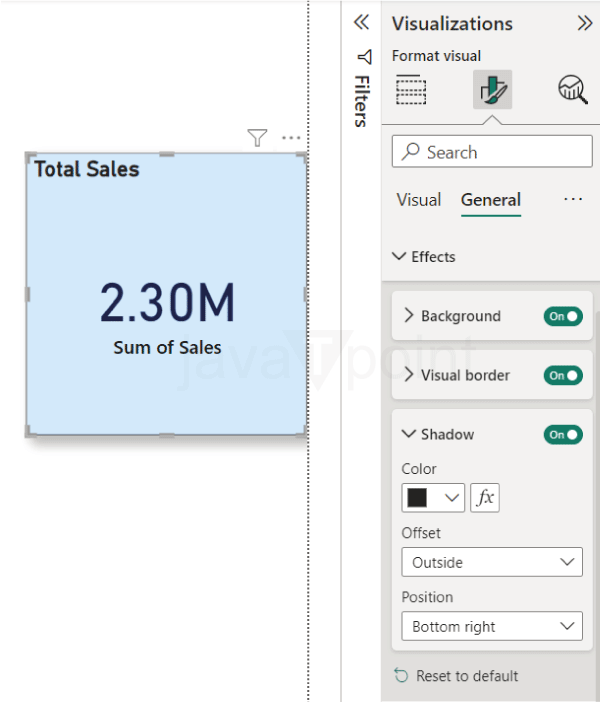This screenshot has width=600, height=702.
Task: Click the black shadow color swatch
Action: click(x=417, y=497)
